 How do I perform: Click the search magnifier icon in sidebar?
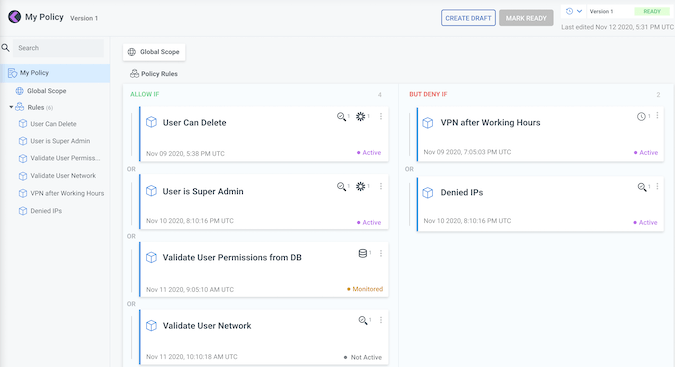point(6,48)
